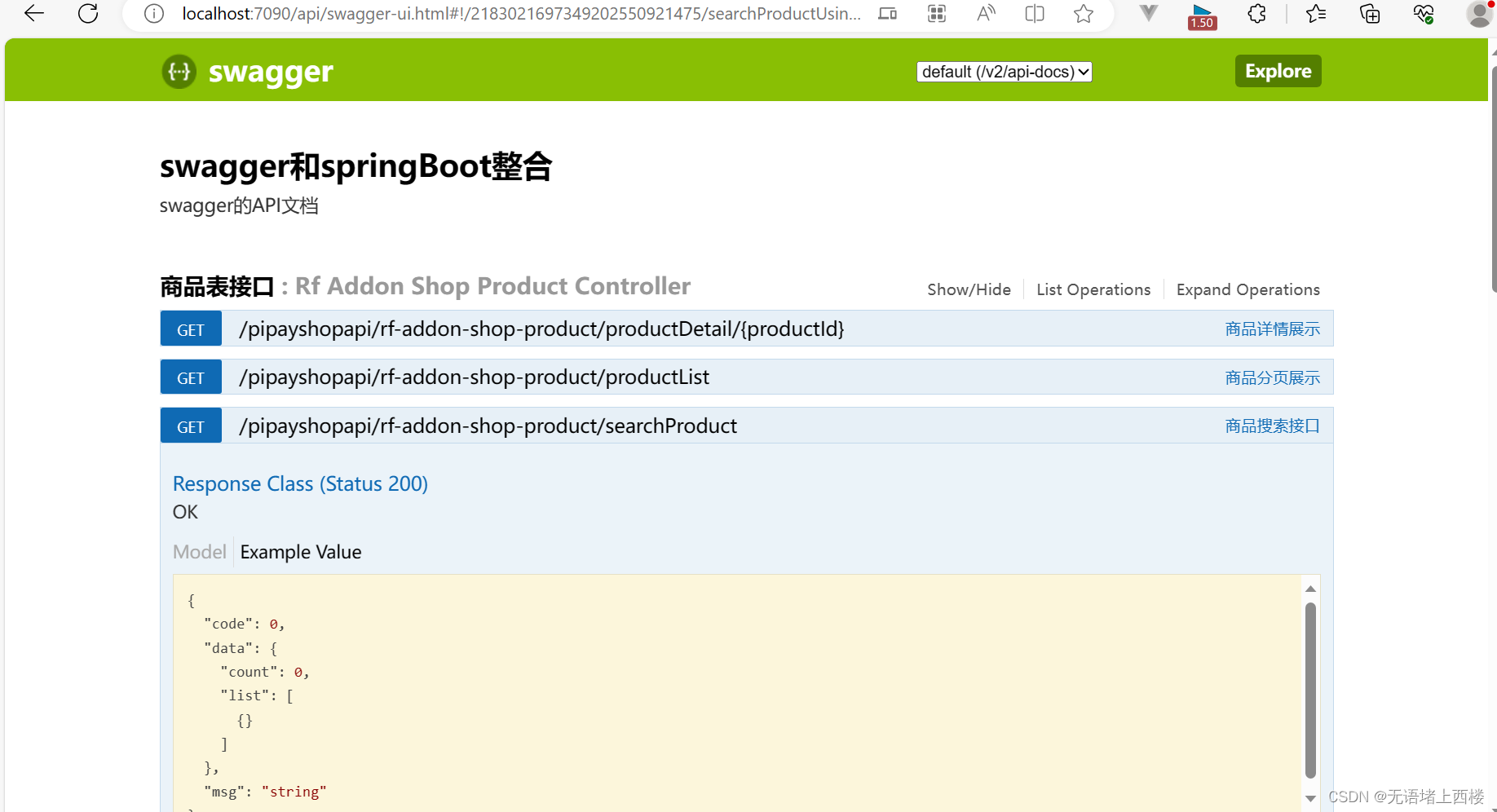This screenshot has width=1497, height=812.
Task: Go back with the browser back arrow
Action: pyautogui.click(x=34, y=13)
